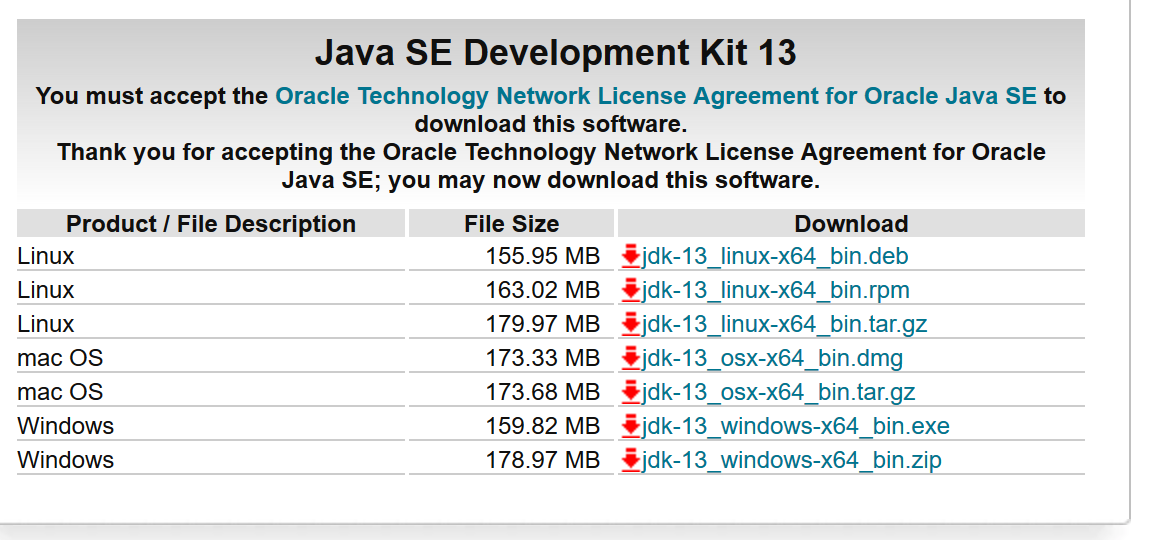
Task: Click red download arrow beside osx-x64_bin.dmg
Action: [x=630, y=359]
